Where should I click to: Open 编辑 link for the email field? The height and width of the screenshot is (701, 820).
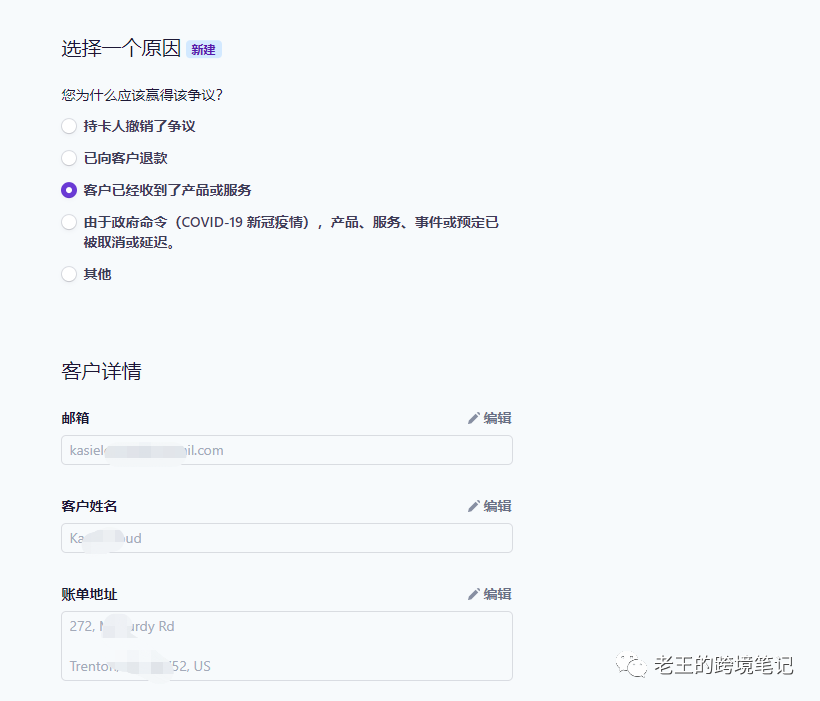[497, 418]
